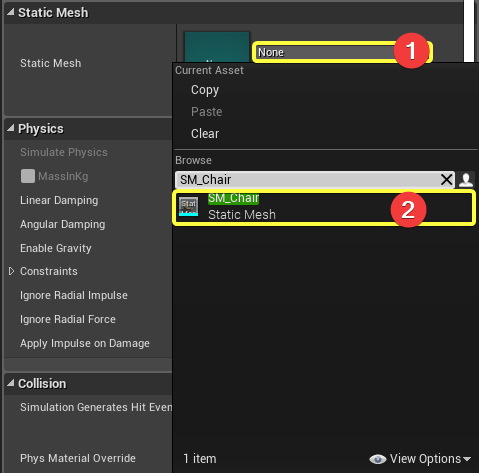Viewport: 479px width, 473px height.
Task: Collapse the Collision section
Action: (x=11, y=383)
